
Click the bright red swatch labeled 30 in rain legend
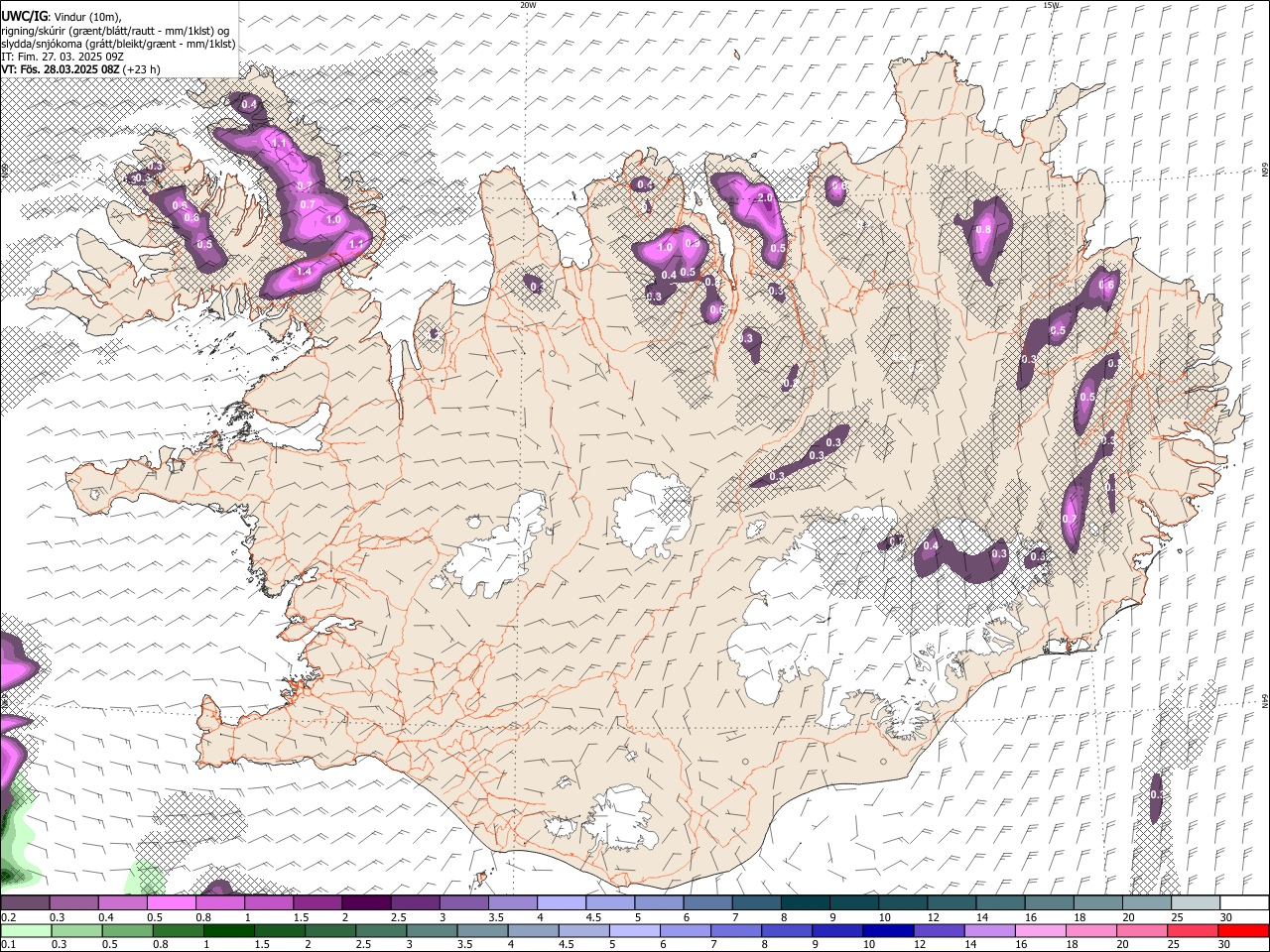pyautogui.click(x=1242, y=930)
